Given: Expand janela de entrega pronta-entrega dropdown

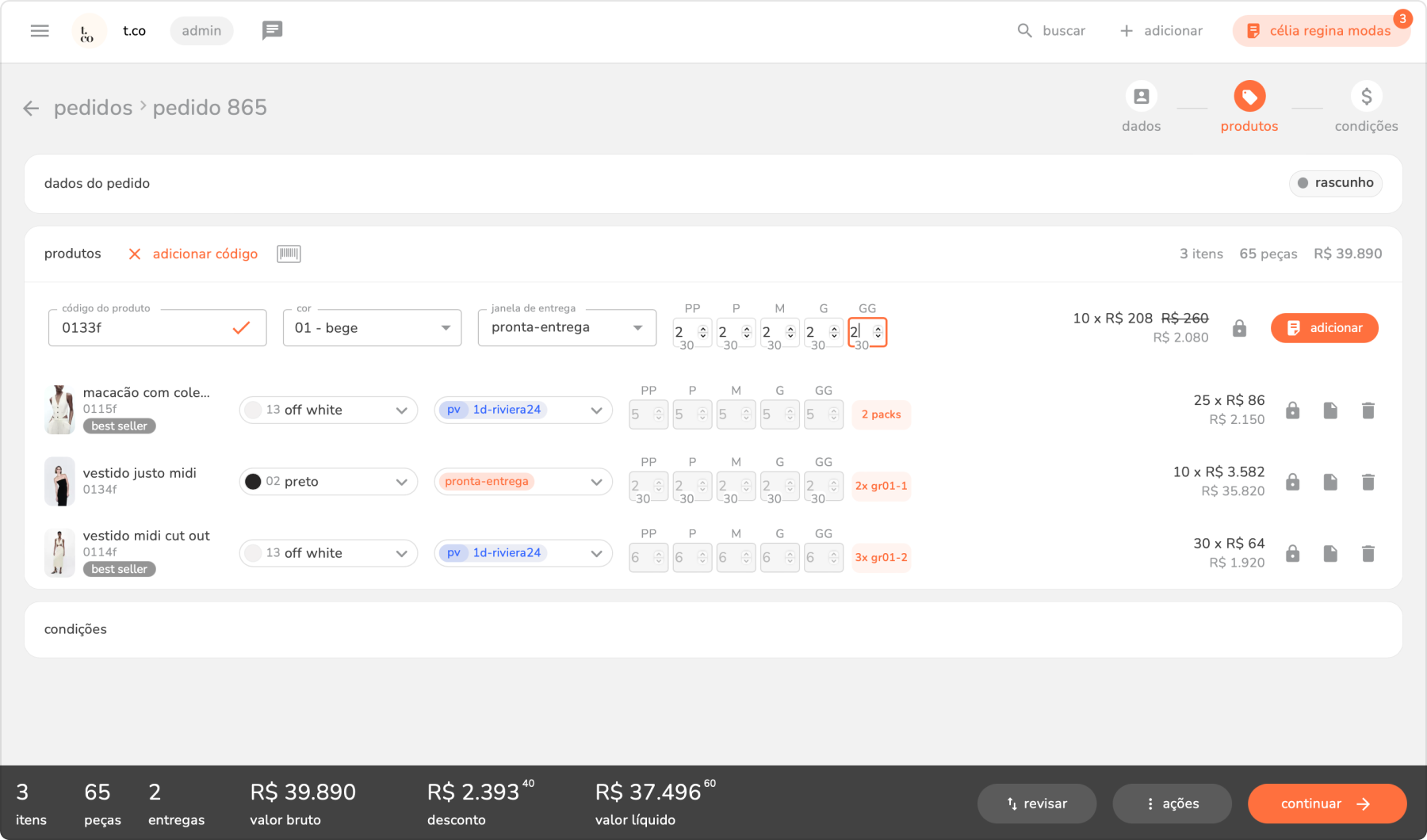Looking at the screenshot, I should click(x=567, y=328).
